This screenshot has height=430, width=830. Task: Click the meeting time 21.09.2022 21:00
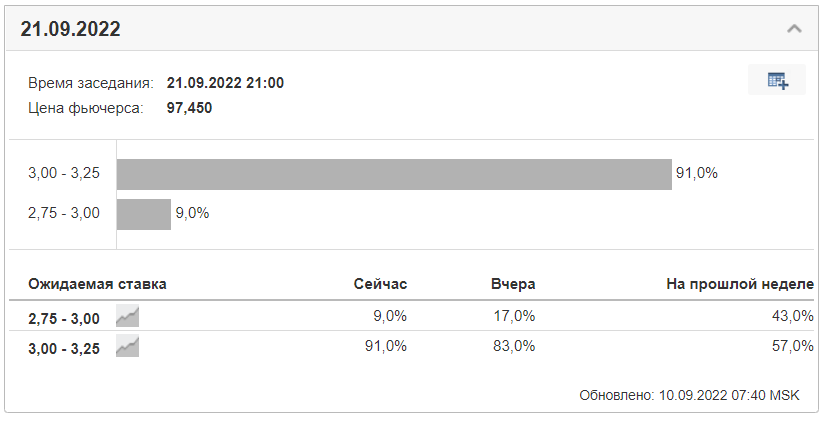(225, 83)
